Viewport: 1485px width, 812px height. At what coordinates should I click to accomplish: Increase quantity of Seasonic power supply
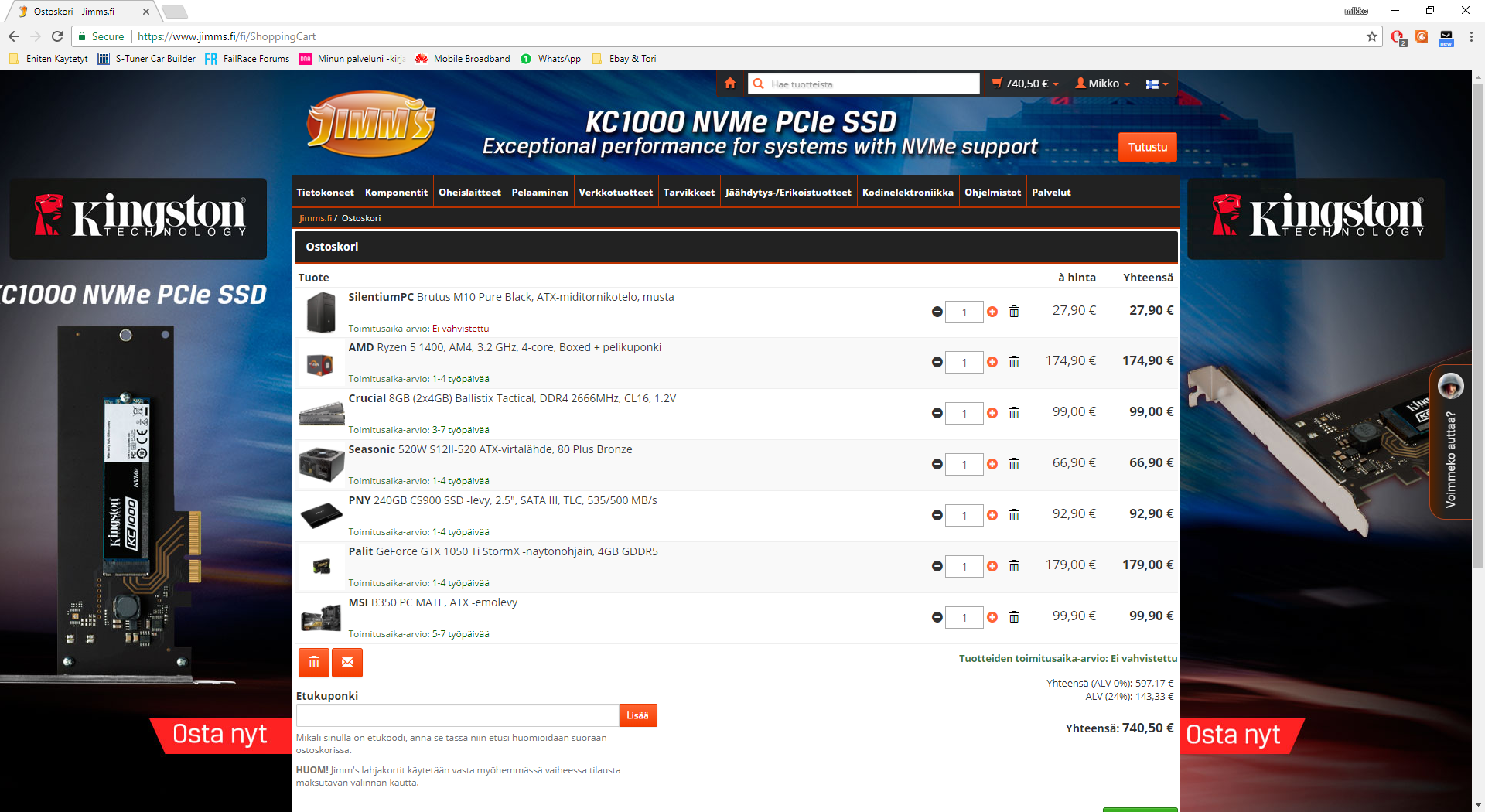(992, 465)
